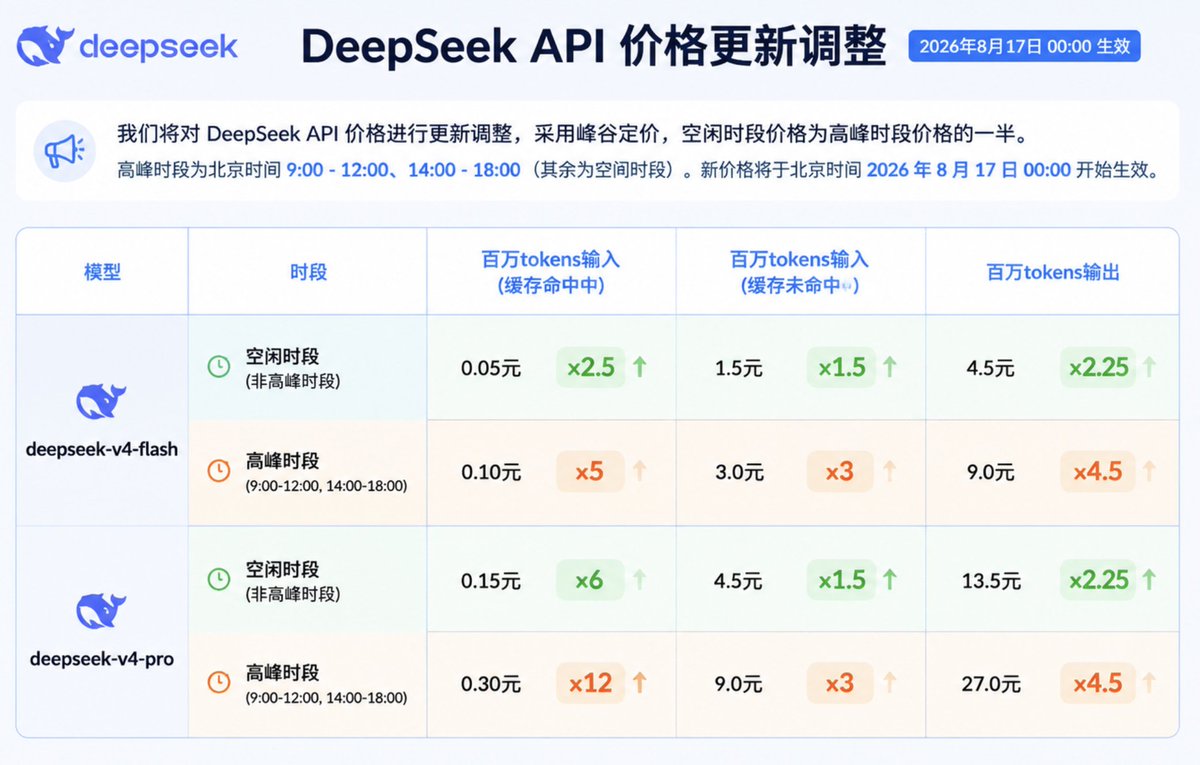Click the '1.5元' price cell
This screenshot has width=1200, height=765.
click(x=739, y=368)
